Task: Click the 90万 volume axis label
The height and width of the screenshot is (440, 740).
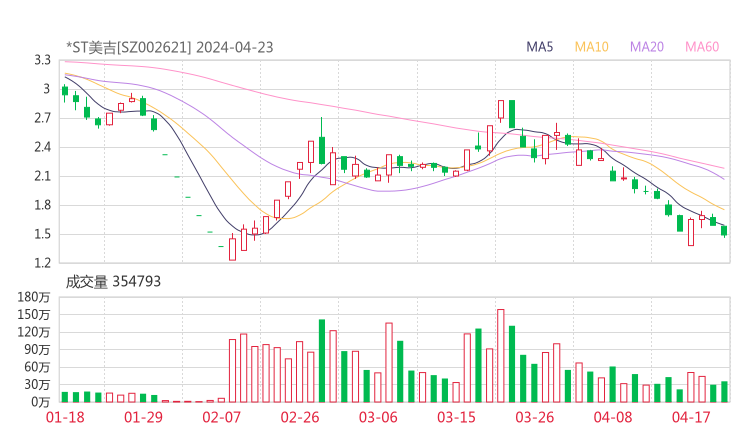Action: coord(37,349)
